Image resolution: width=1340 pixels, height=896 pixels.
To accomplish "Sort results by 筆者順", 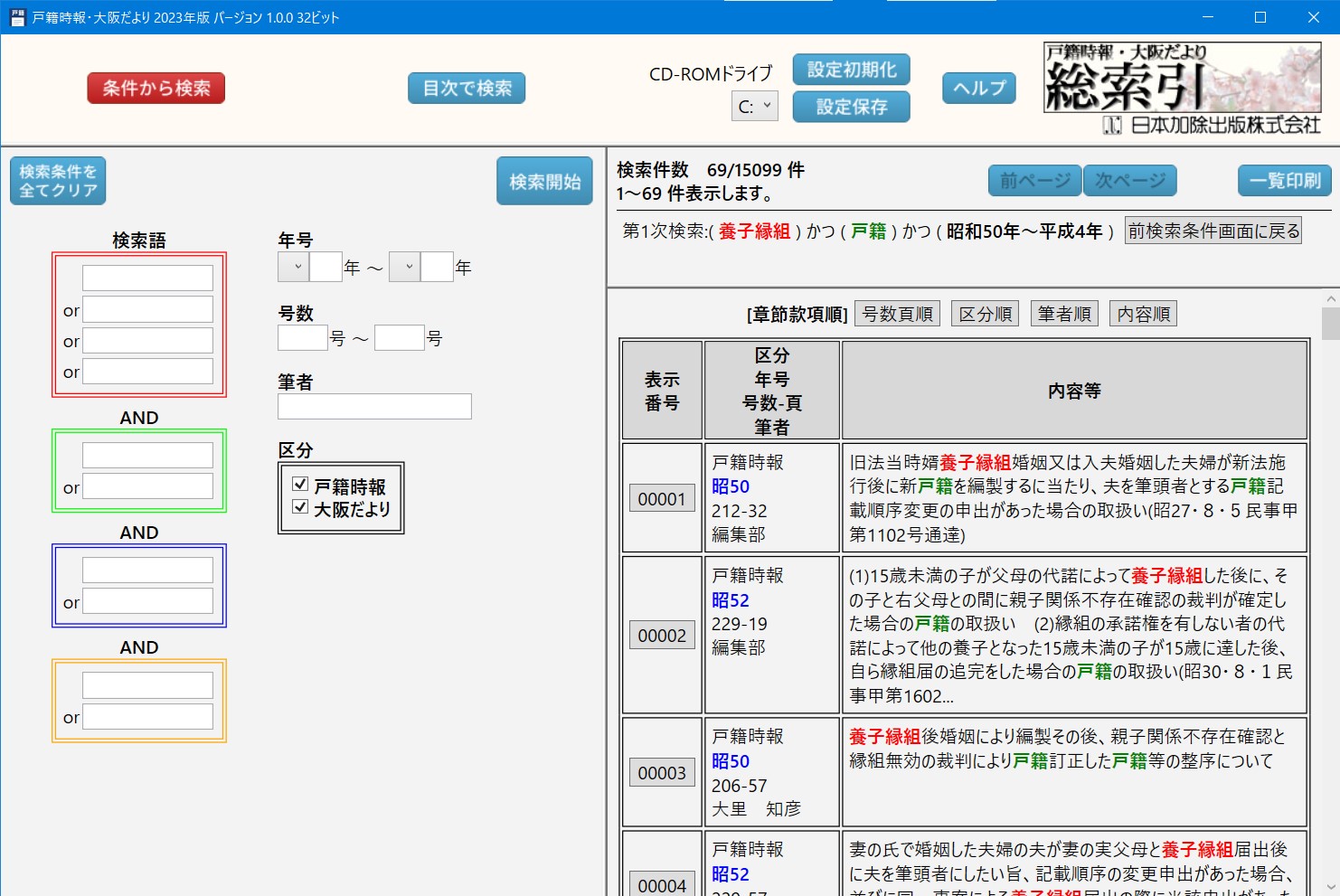I will (1064, 314).
